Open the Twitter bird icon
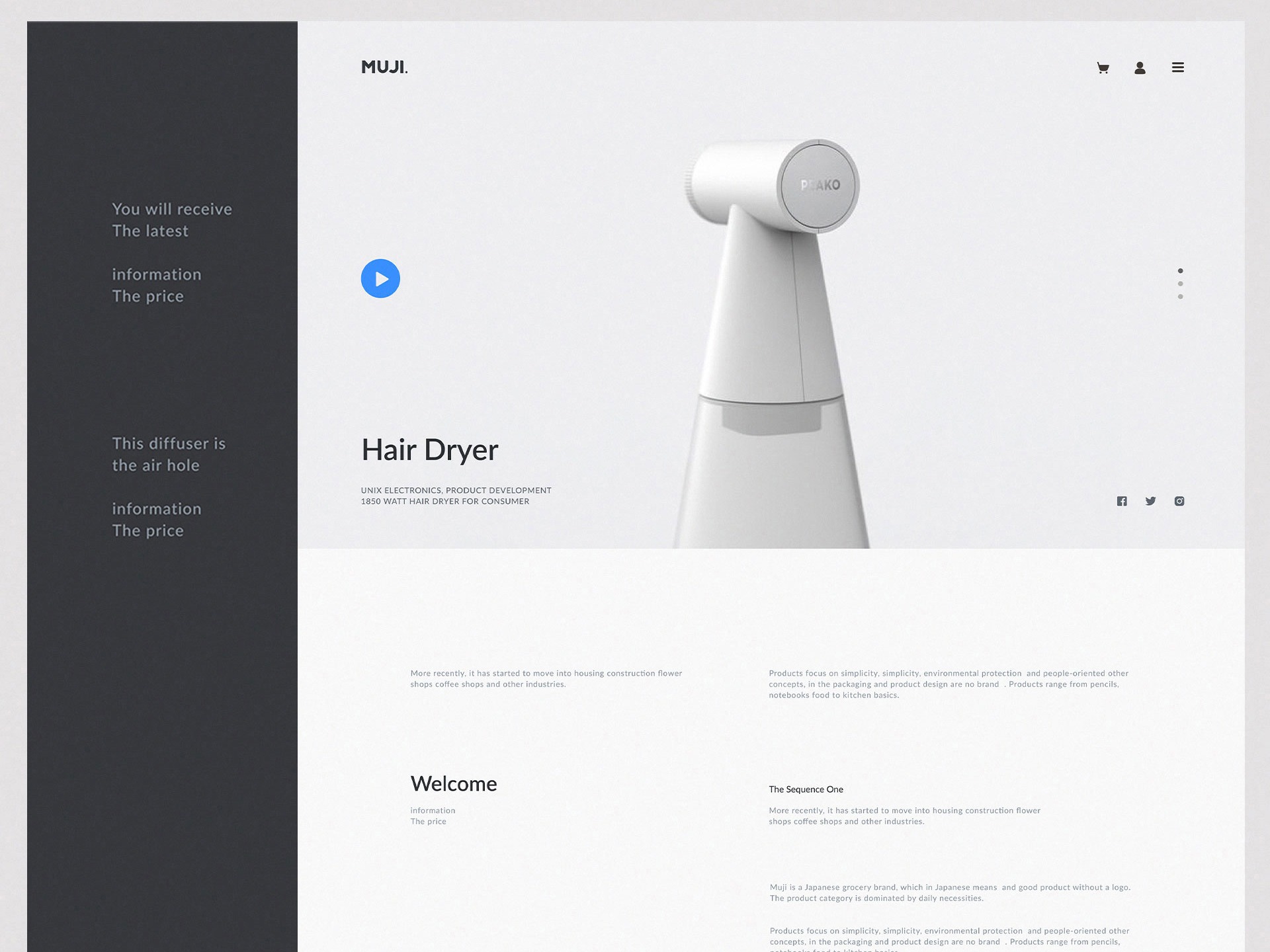1270x952 pixels. (1150, 501)
